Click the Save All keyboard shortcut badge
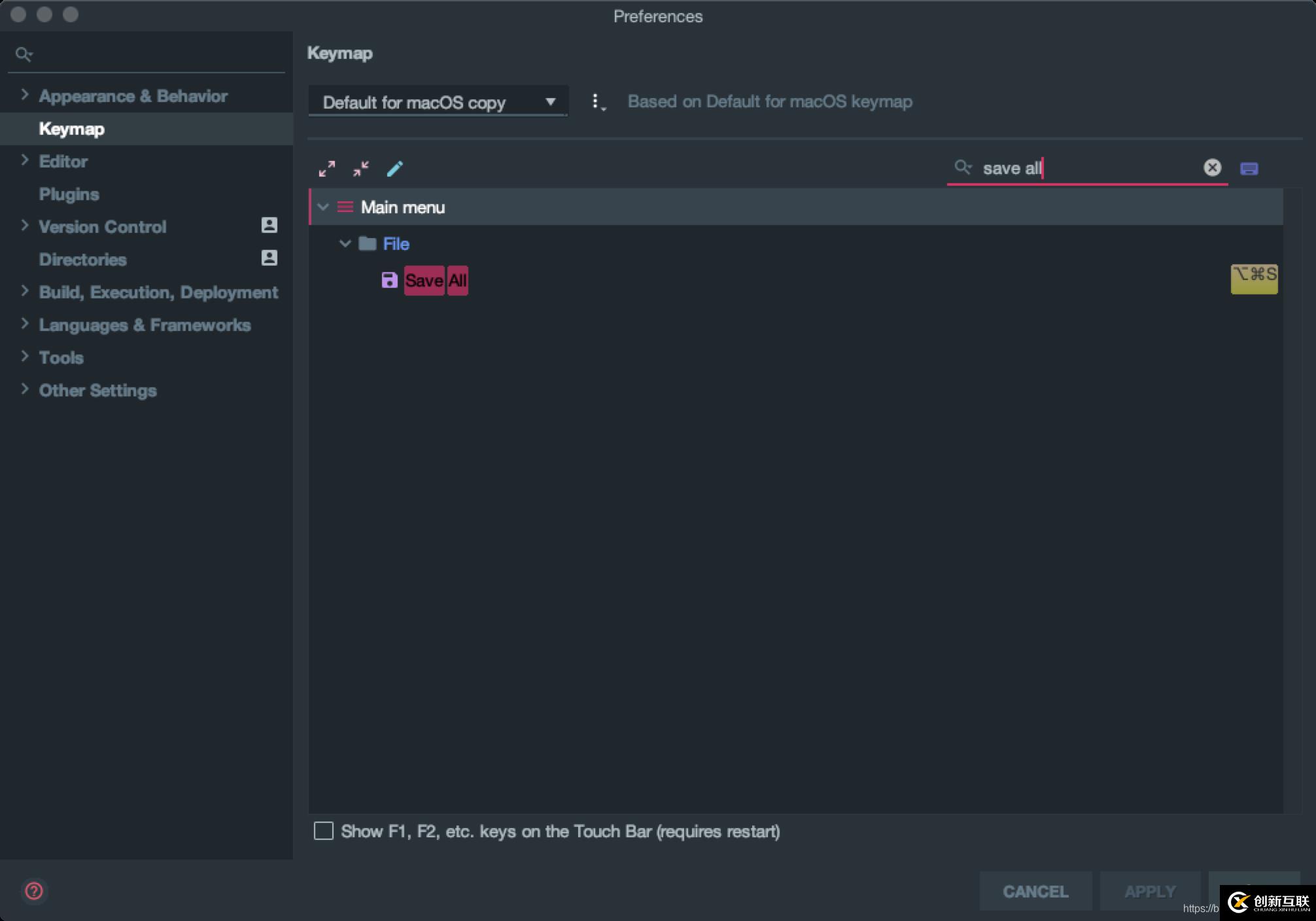The width and height of the screenshot is (1316, 921). click(x=1254, y=278)
